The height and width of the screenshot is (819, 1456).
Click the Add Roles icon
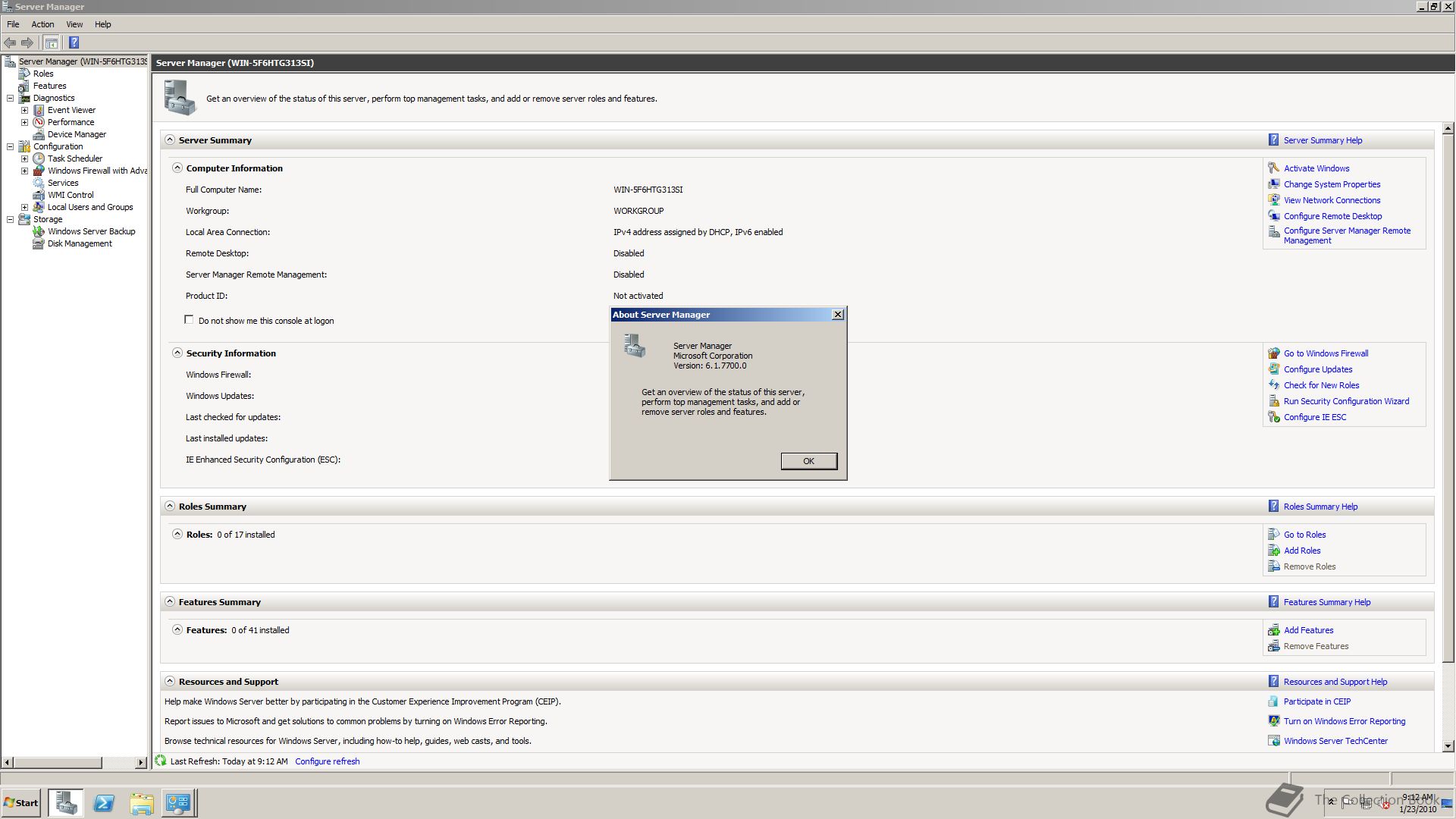(x=1274, y=550)
